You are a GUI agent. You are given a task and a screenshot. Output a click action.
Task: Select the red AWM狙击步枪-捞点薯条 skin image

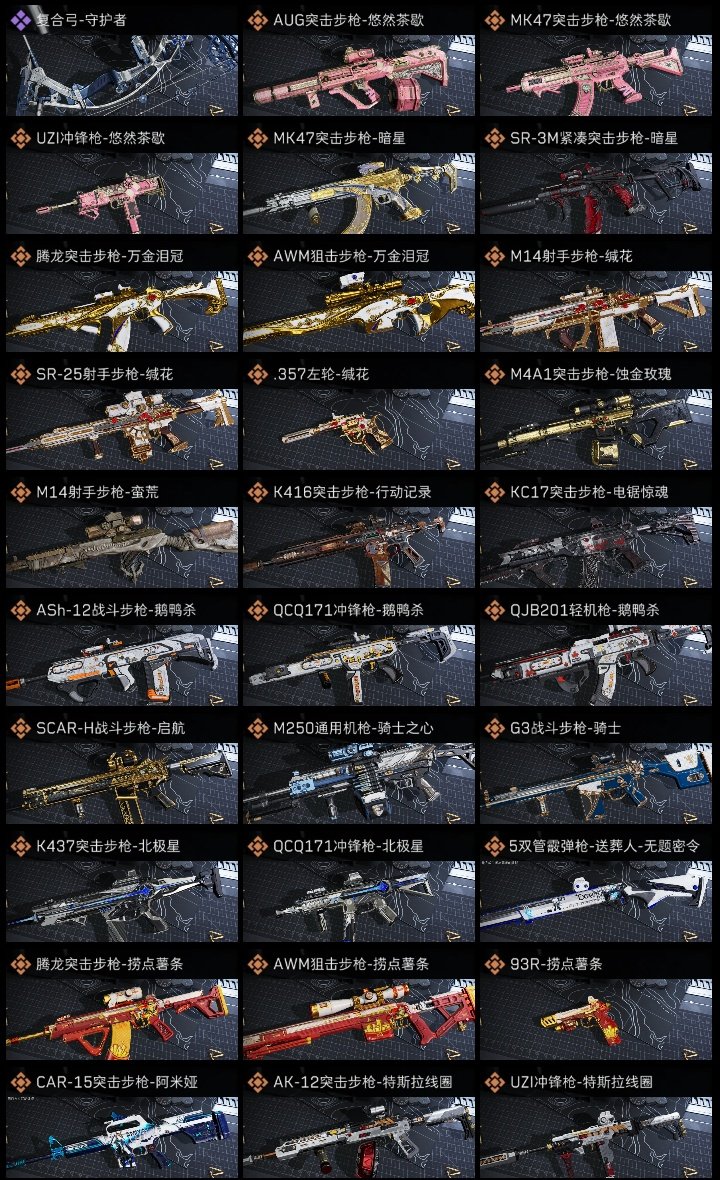[x=359, y=1019]
